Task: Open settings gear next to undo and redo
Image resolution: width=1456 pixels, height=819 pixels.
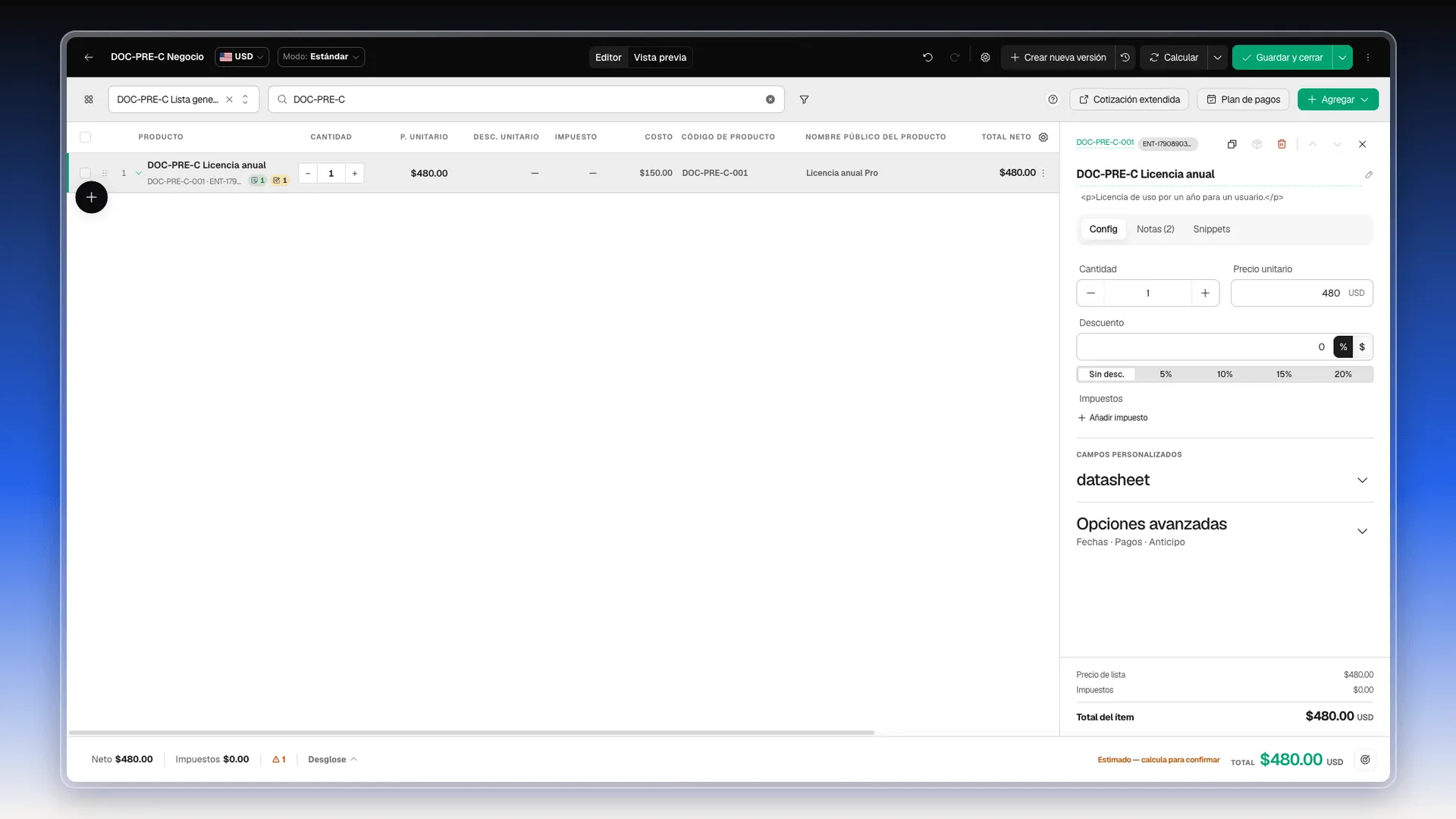Action: point(985,57)
